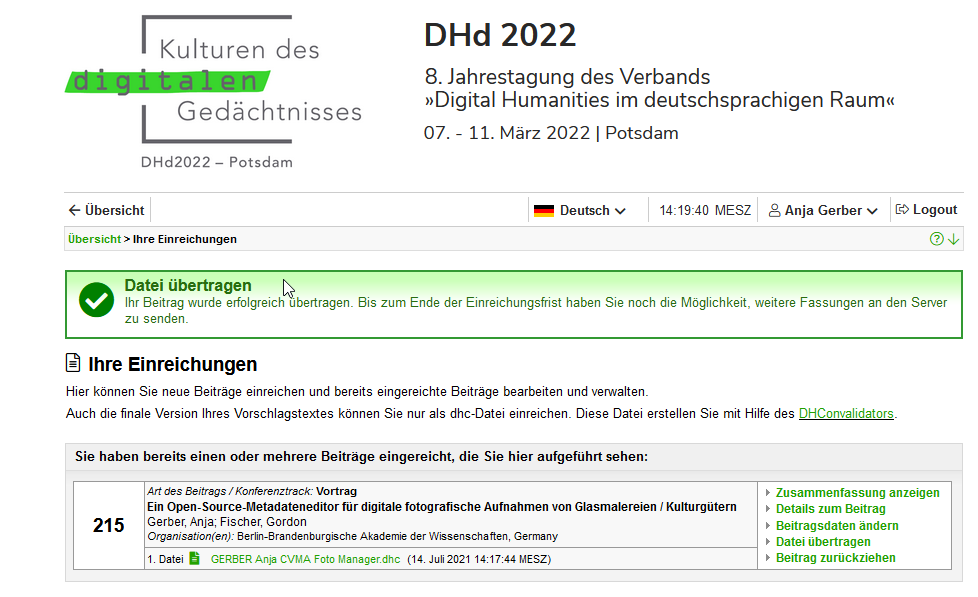Open the DHConvalidators link
978x597 pixels.
click(x=846, y=414)
